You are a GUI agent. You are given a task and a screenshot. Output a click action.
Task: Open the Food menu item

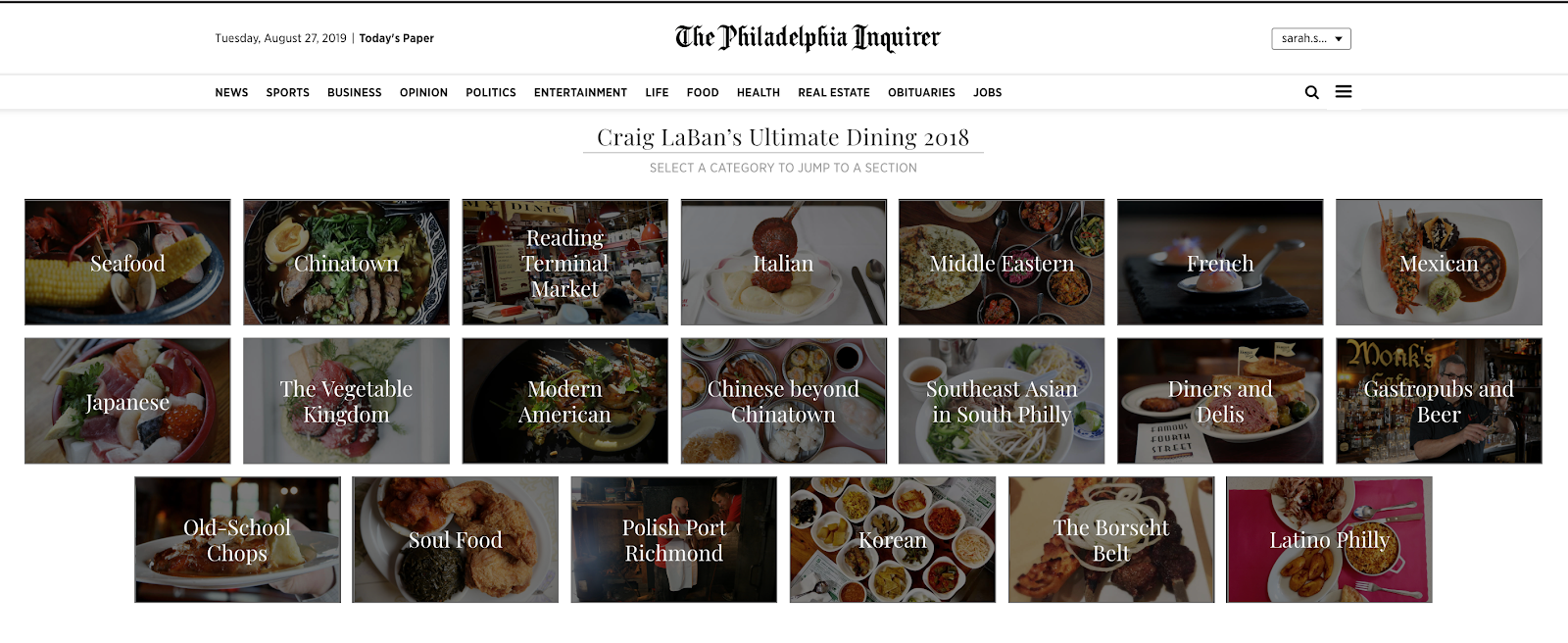point(703,92)
